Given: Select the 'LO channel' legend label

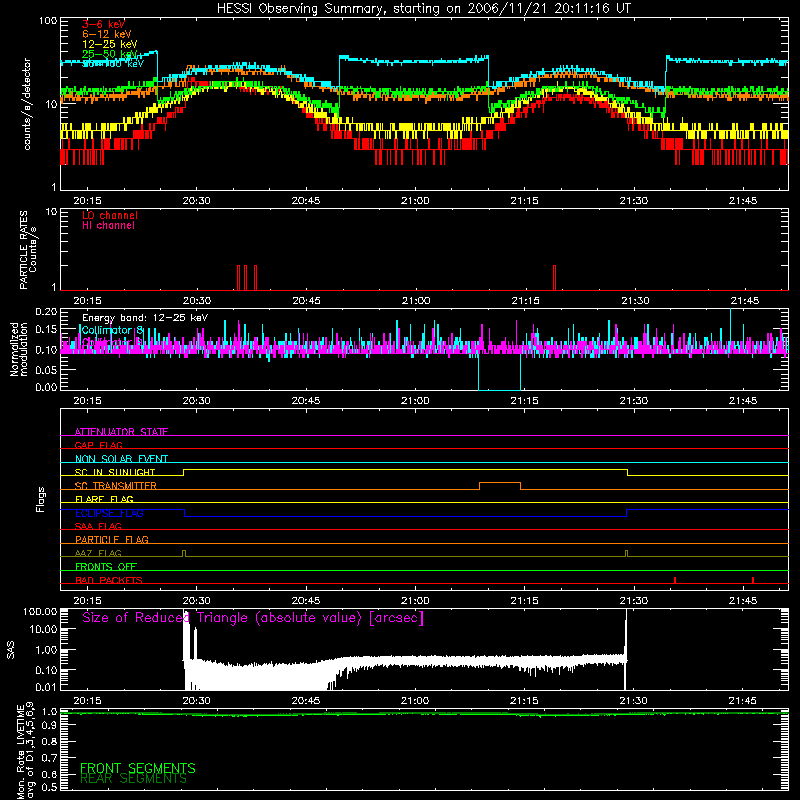Looking at the screenshot, I should 110,215.
